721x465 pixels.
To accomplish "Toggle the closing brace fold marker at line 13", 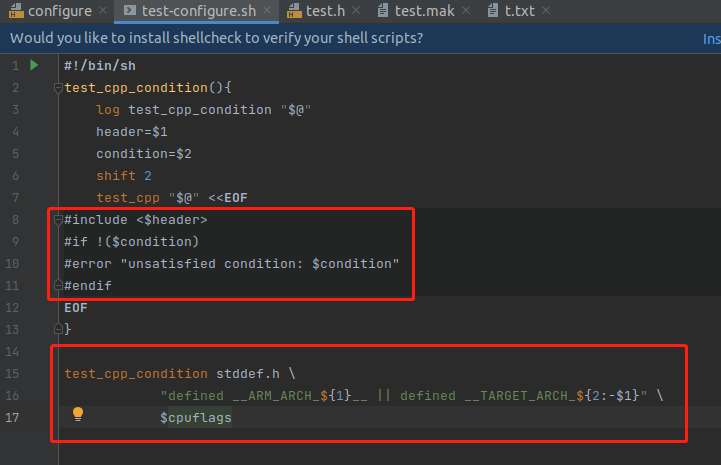I will 58,329.
